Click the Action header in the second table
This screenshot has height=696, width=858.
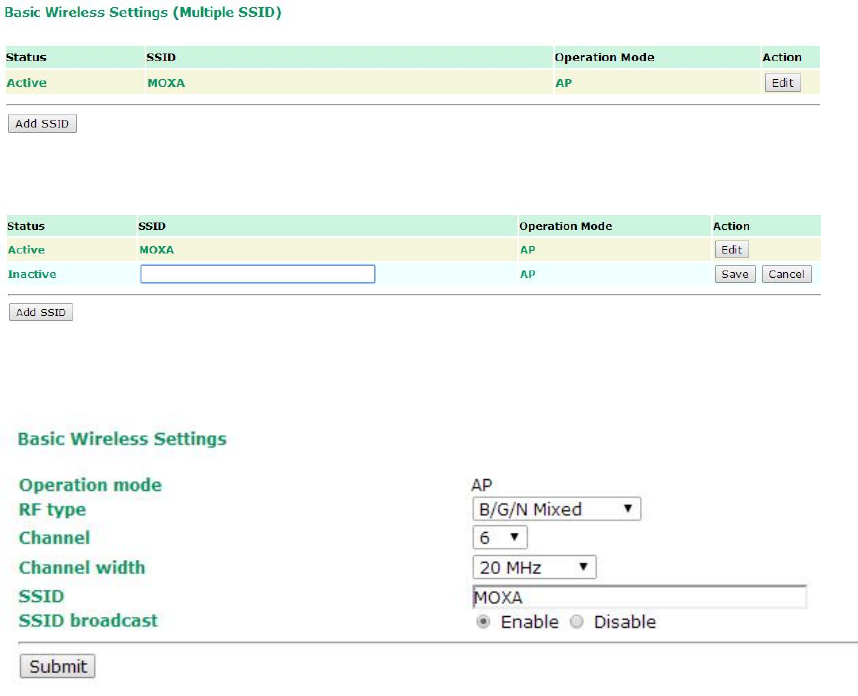tap(731, 226)
